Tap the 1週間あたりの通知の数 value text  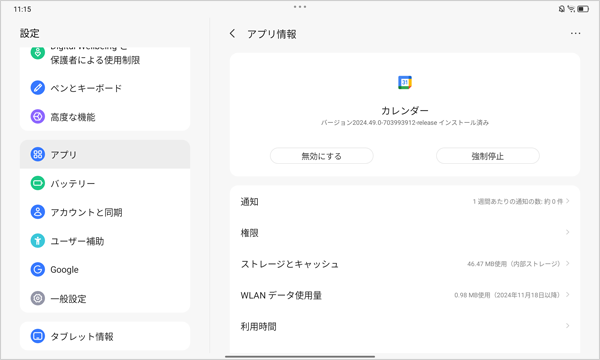(518, 201)
